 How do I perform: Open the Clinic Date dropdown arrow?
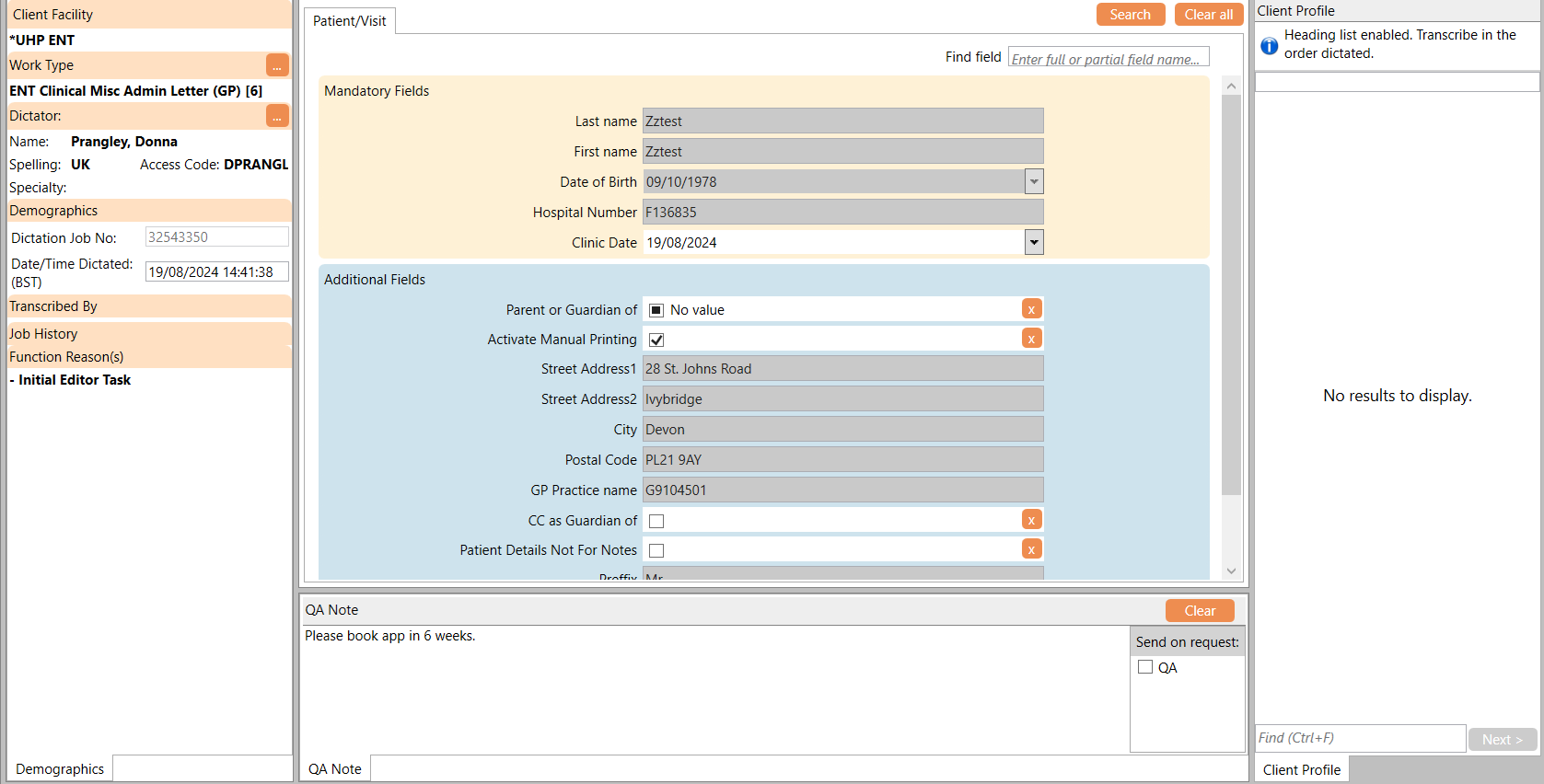pyautogui.click(x=1034, y=242)
